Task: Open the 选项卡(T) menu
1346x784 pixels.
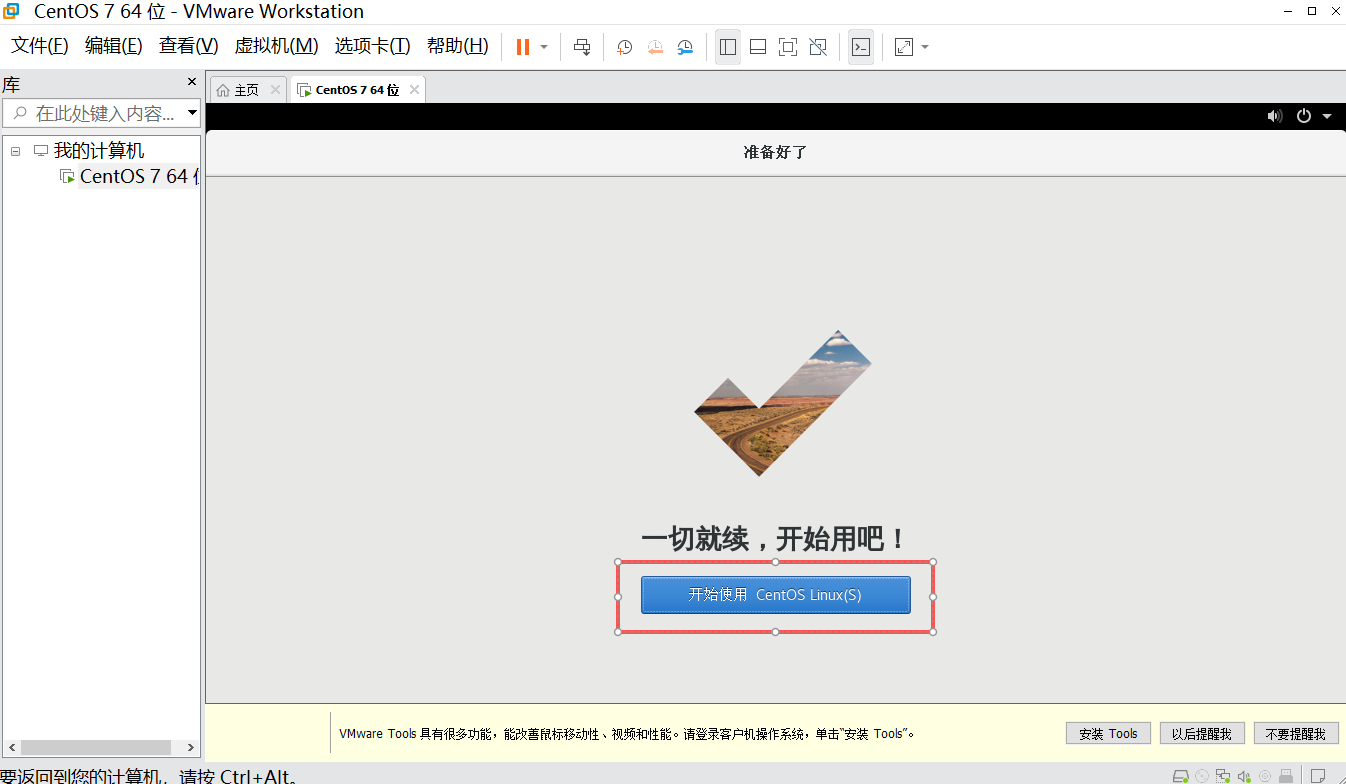Action: (372, 46)
